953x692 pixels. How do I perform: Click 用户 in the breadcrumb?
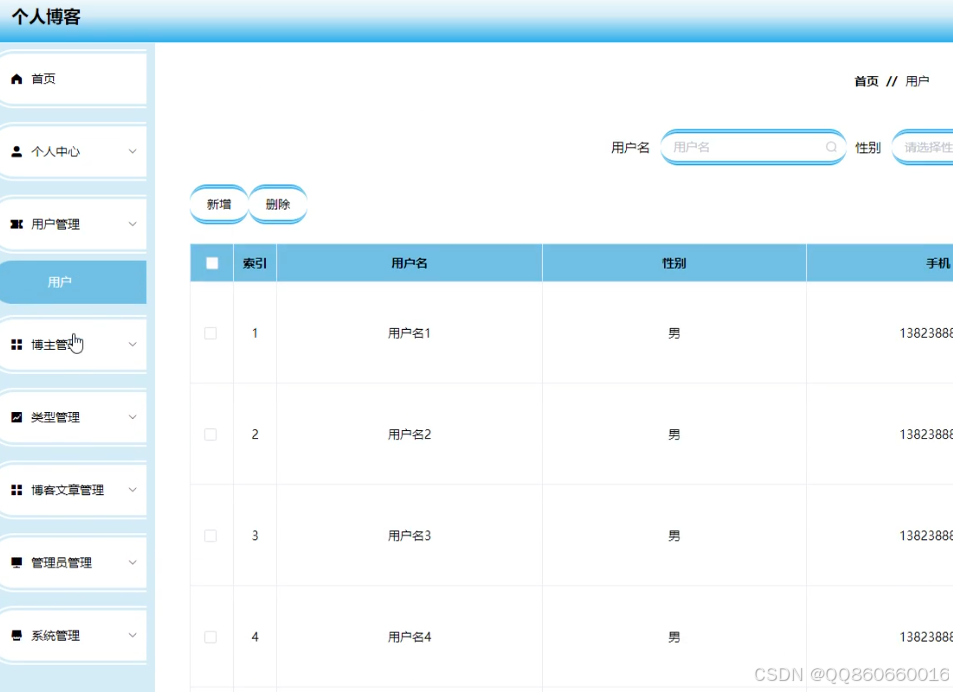(x=917, y=81)
